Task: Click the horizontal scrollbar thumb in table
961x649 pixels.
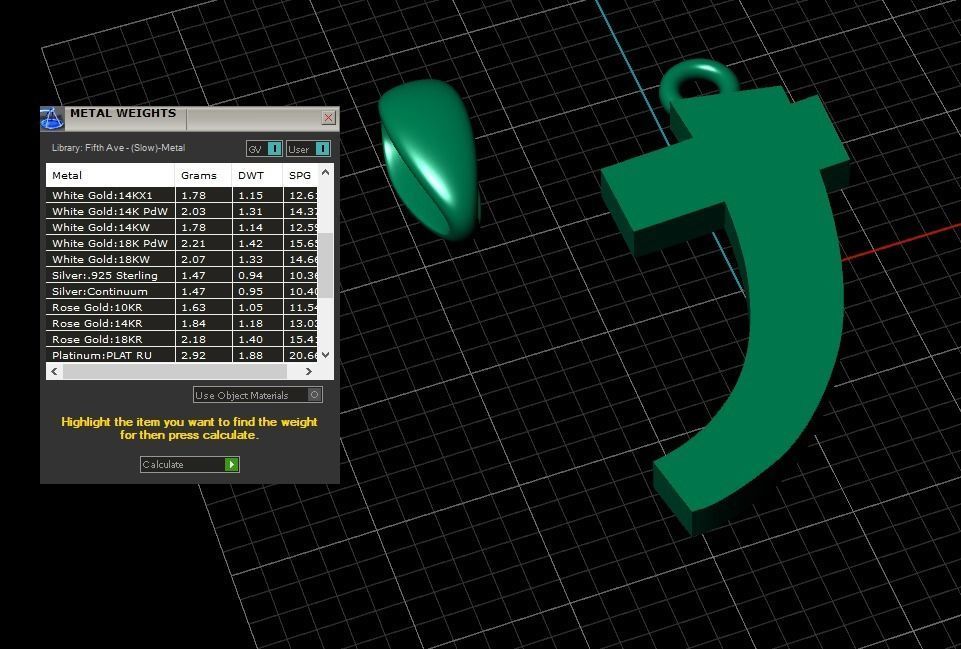Action: [175, 371]
